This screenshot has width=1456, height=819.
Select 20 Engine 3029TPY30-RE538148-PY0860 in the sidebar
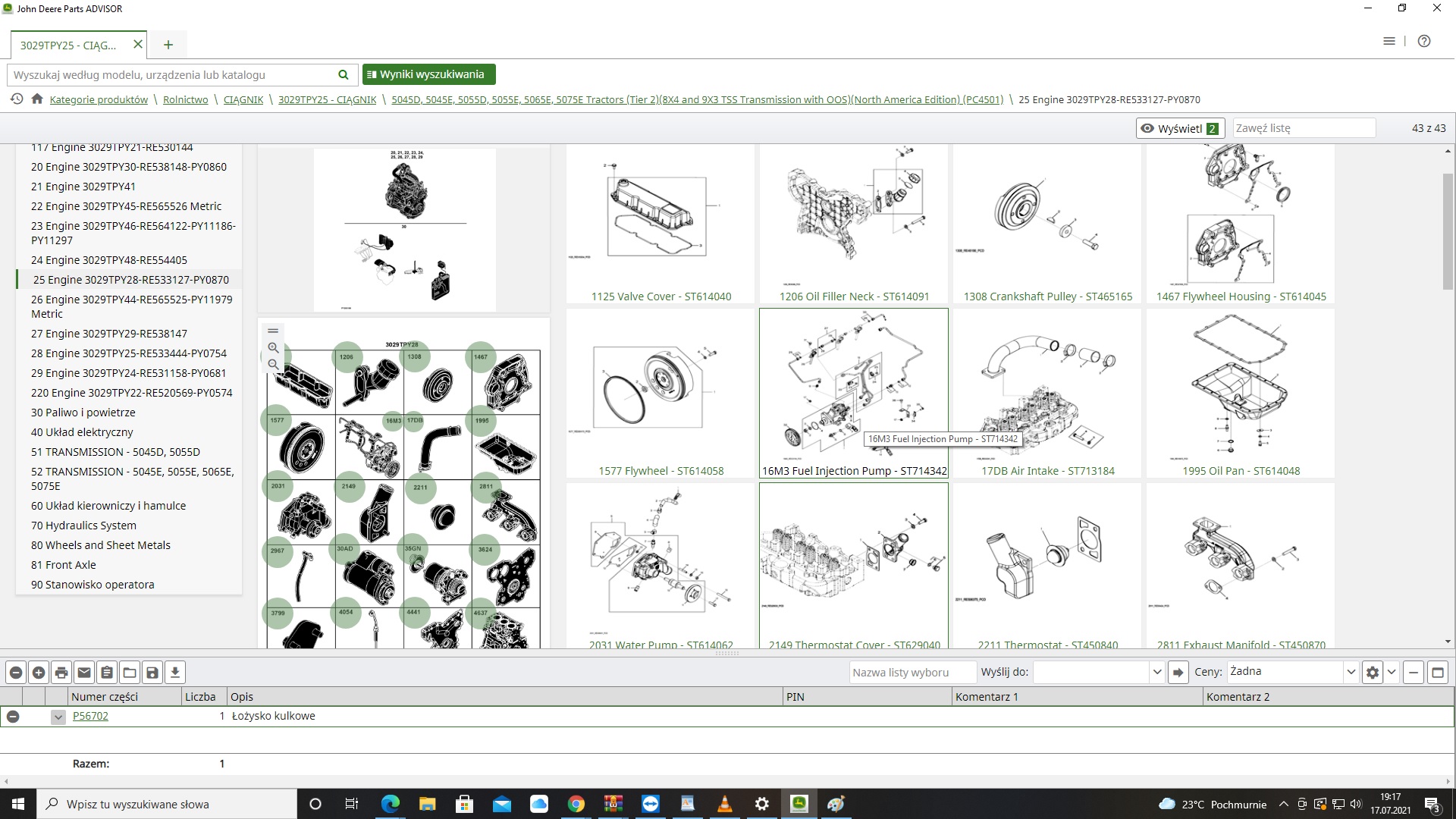point(129,167)
